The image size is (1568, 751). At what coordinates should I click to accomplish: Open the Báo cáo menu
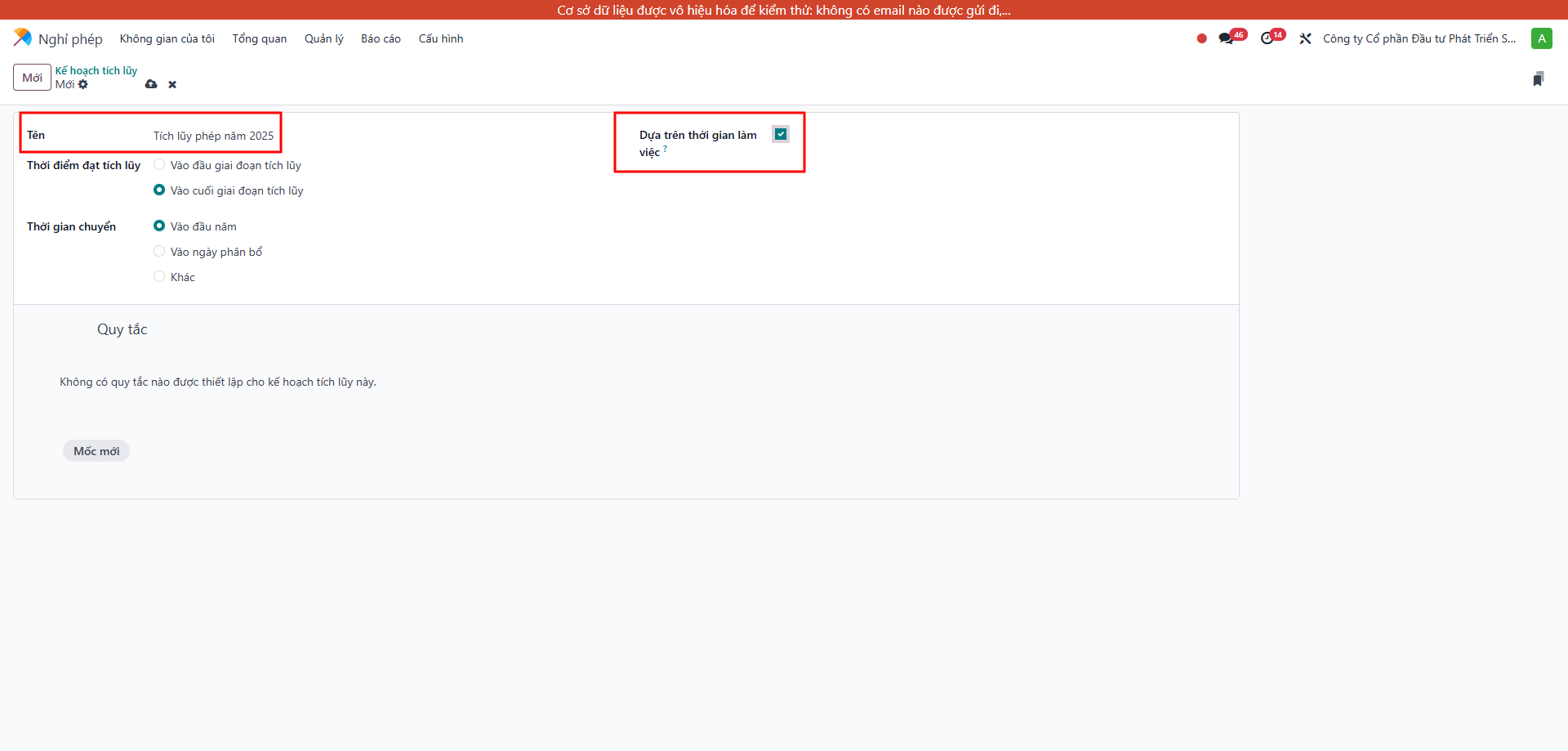(381, 38)
